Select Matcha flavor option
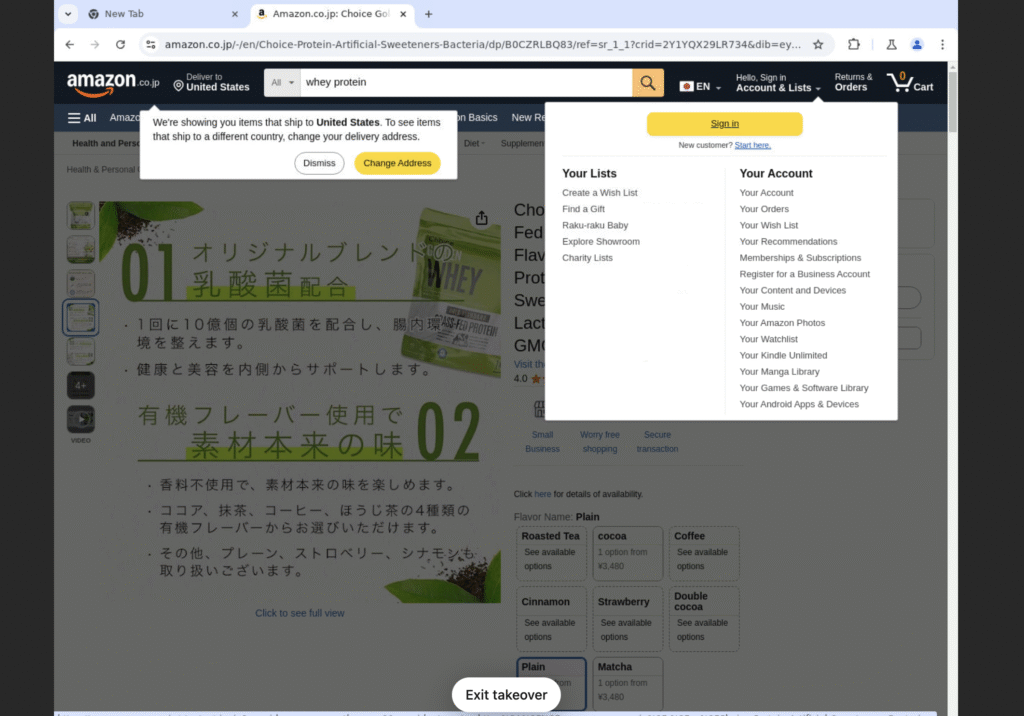The width and height of the screenshot is (1024, 716). pyautogui.click(x=627, y=683)
